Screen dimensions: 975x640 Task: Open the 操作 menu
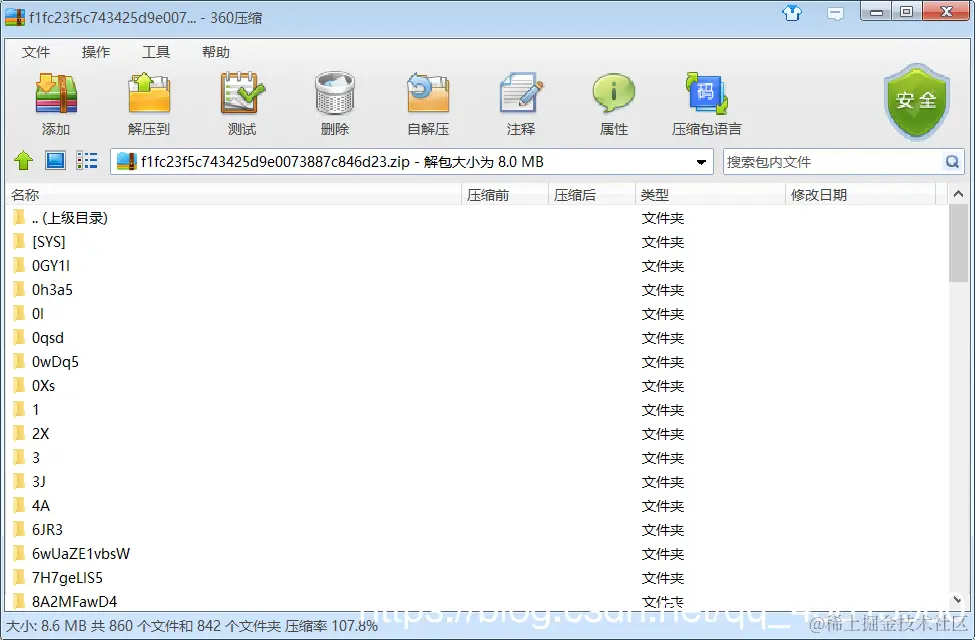[96, 52]
